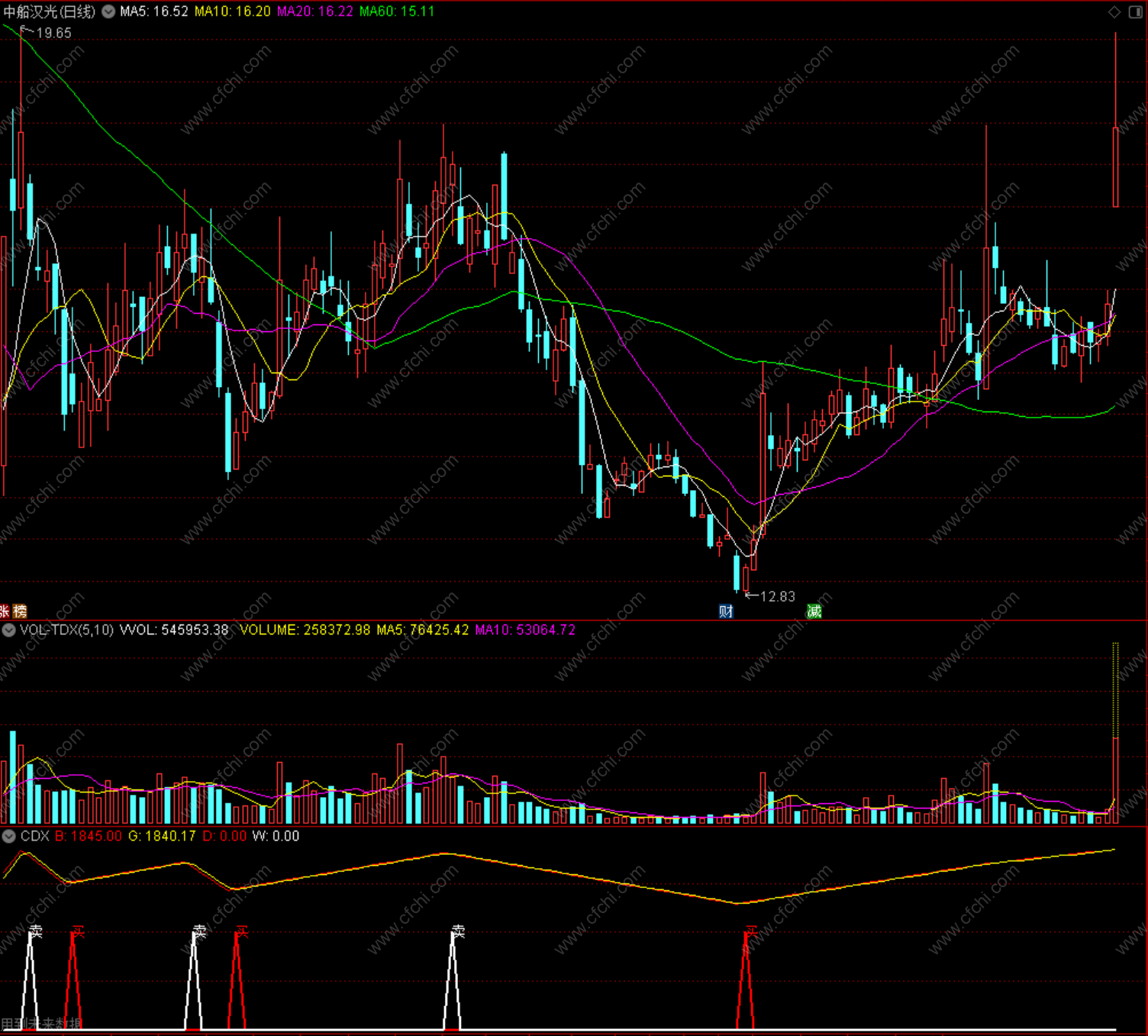Click volume panel MA10: 53064.72 label

click(525, 630)
